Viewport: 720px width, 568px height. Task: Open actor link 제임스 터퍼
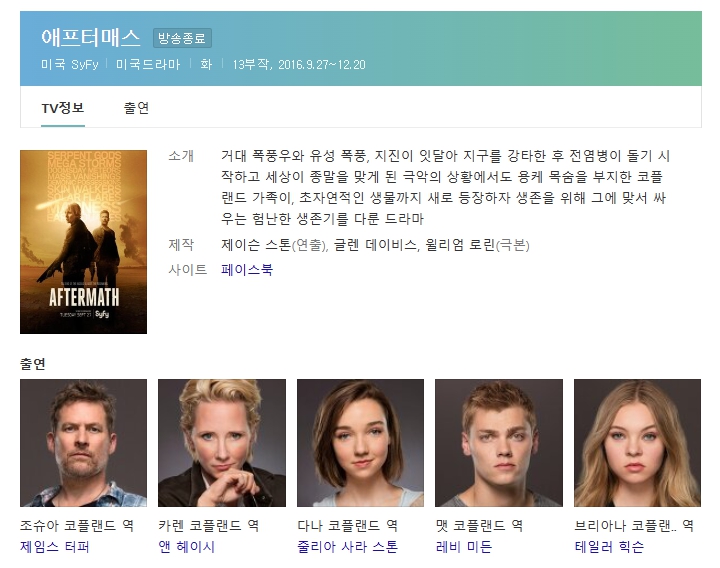pos(55,546)
